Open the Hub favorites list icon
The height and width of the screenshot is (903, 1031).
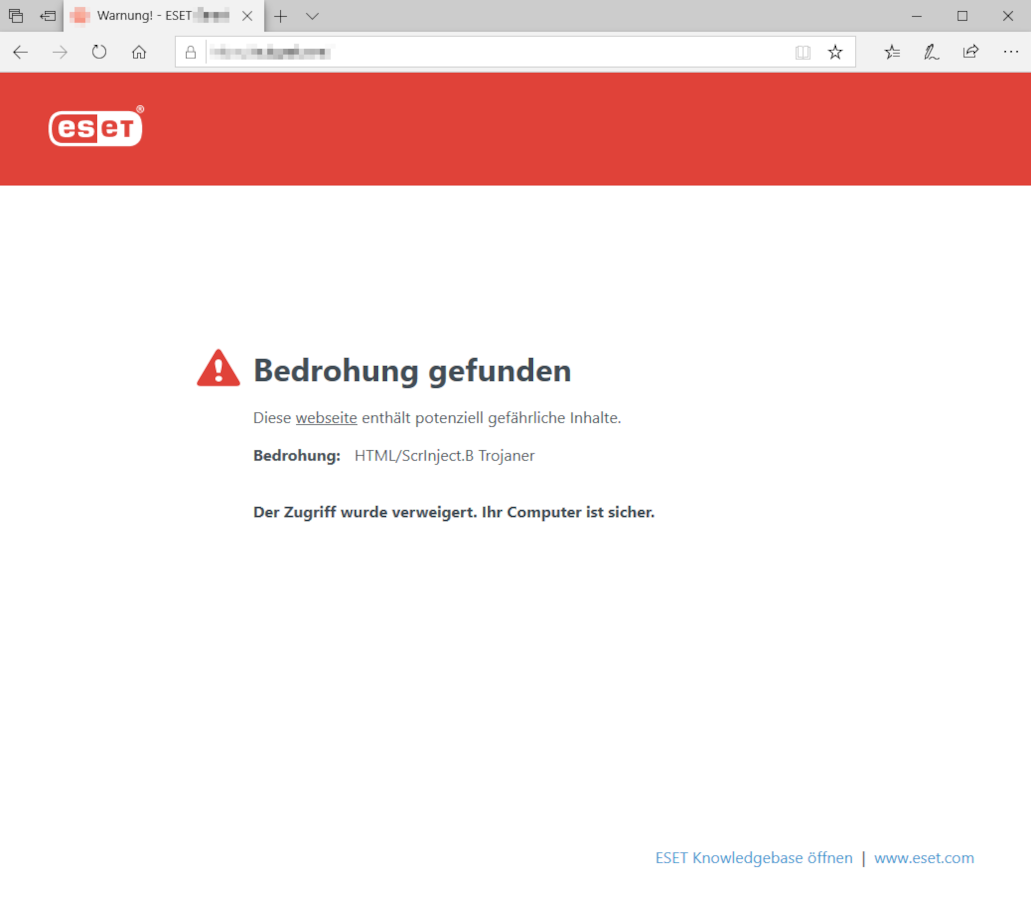pyautogui.click(x=891, y=52)
